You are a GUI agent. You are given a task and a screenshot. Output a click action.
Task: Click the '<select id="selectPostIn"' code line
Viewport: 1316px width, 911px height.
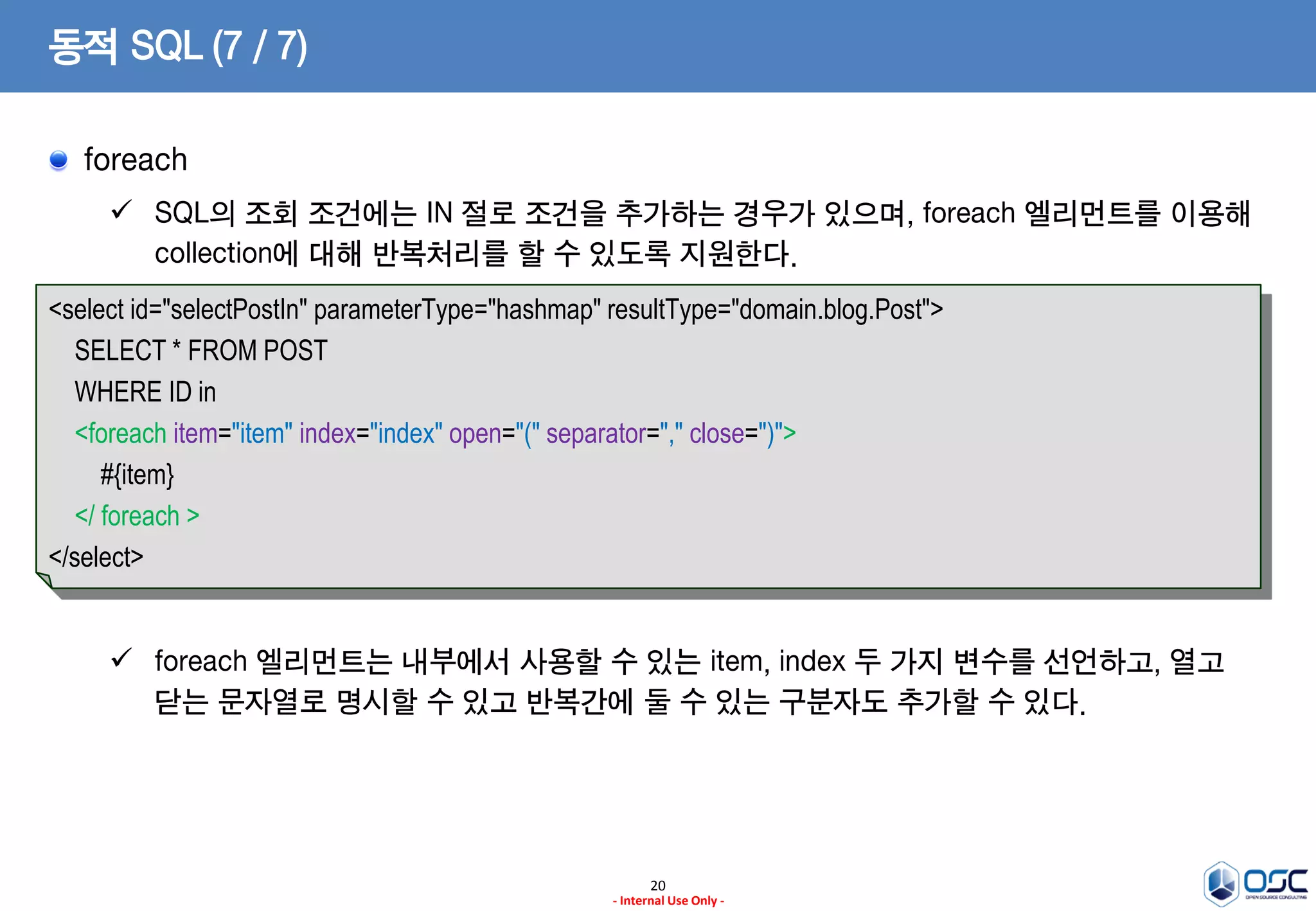(495, 310)
